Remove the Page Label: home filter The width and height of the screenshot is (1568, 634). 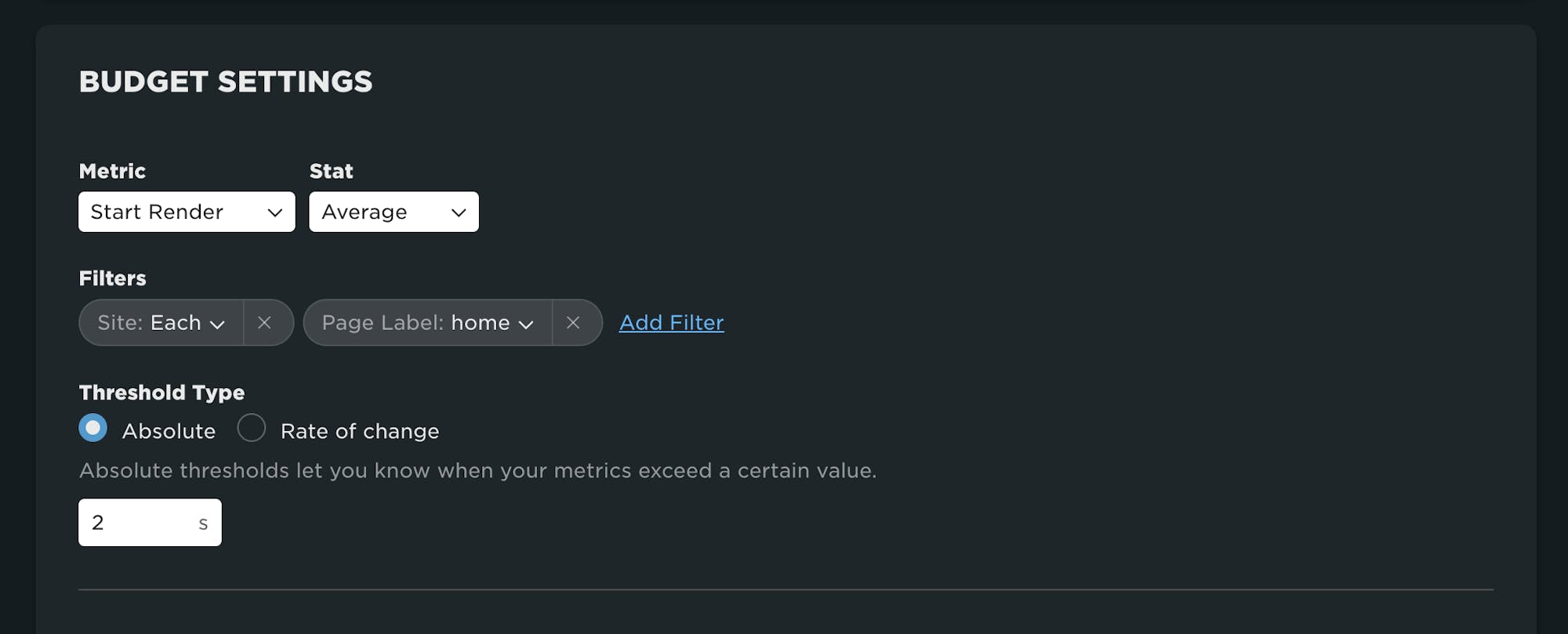[x=573, y=323]
